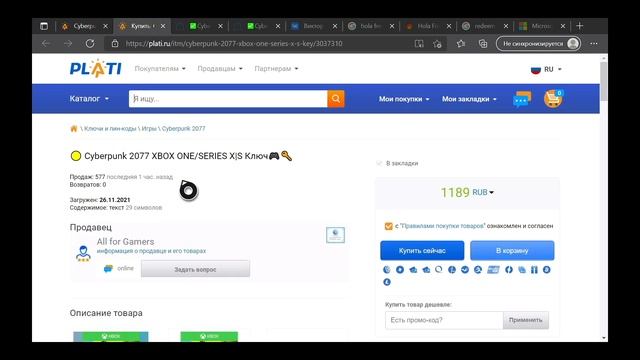Click the site lock icon in address bar
This screenshot has width=640, height=360.
(x=115, y=43)
